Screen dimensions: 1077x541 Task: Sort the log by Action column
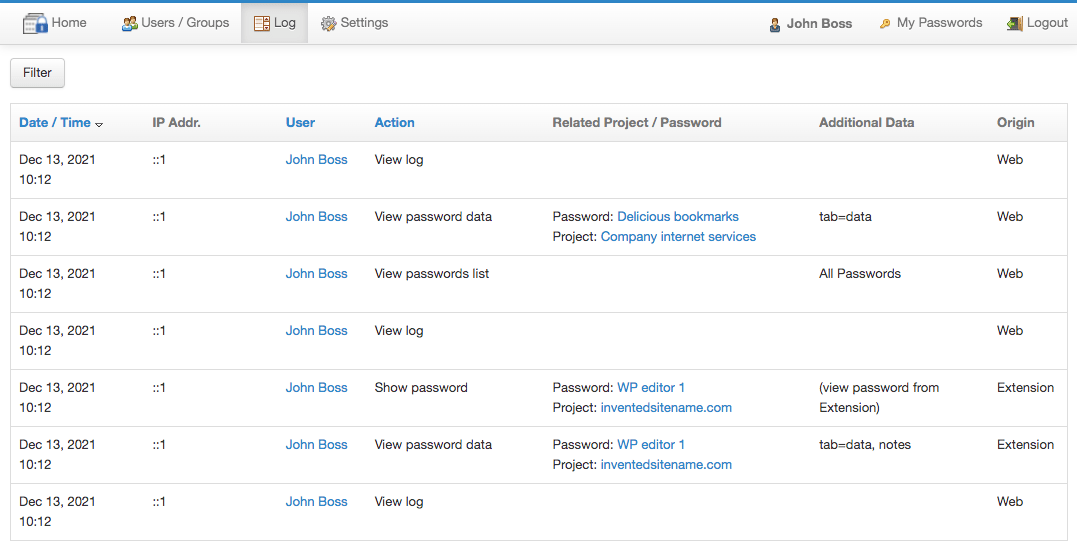(394, 123)
